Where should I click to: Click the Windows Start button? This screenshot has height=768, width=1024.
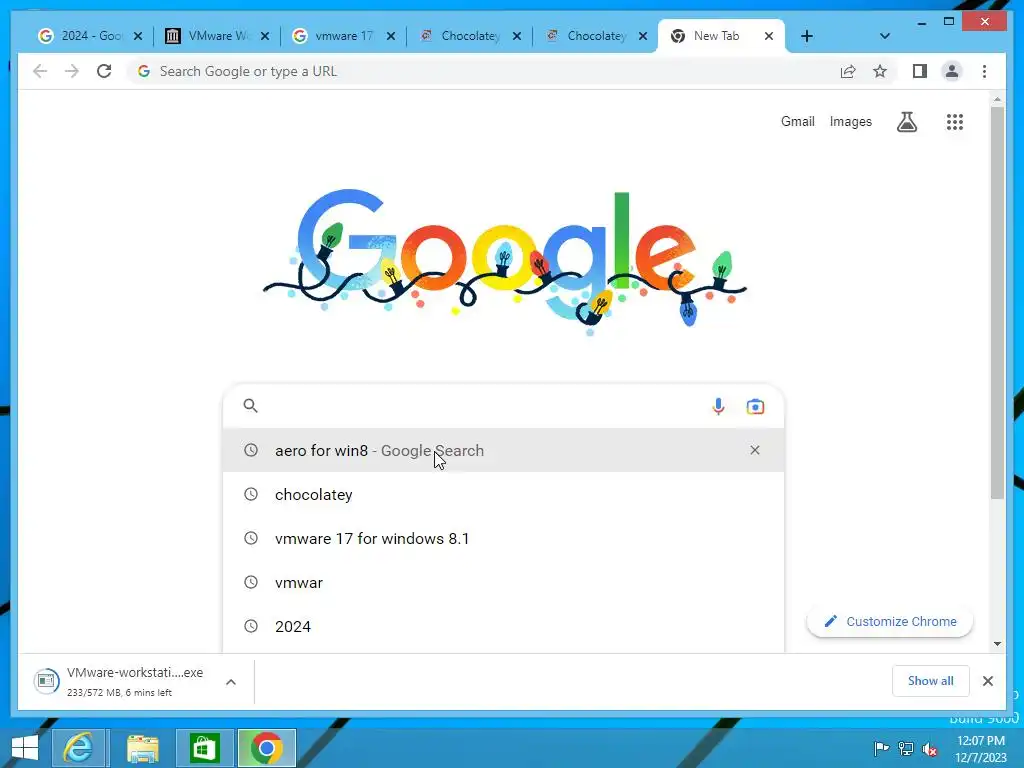(25, 748)
